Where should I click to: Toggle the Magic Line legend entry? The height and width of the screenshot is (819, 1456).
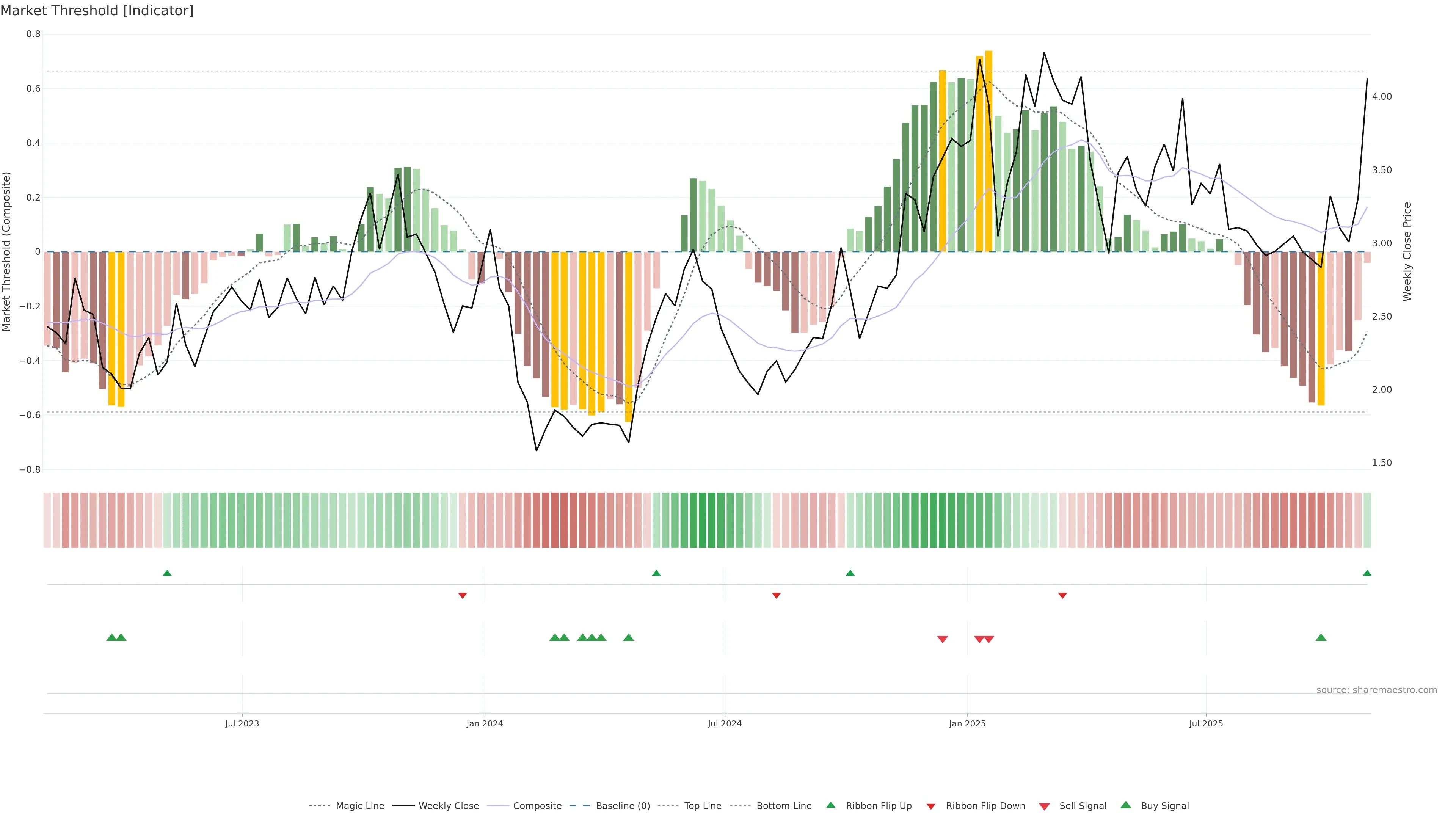359,806
